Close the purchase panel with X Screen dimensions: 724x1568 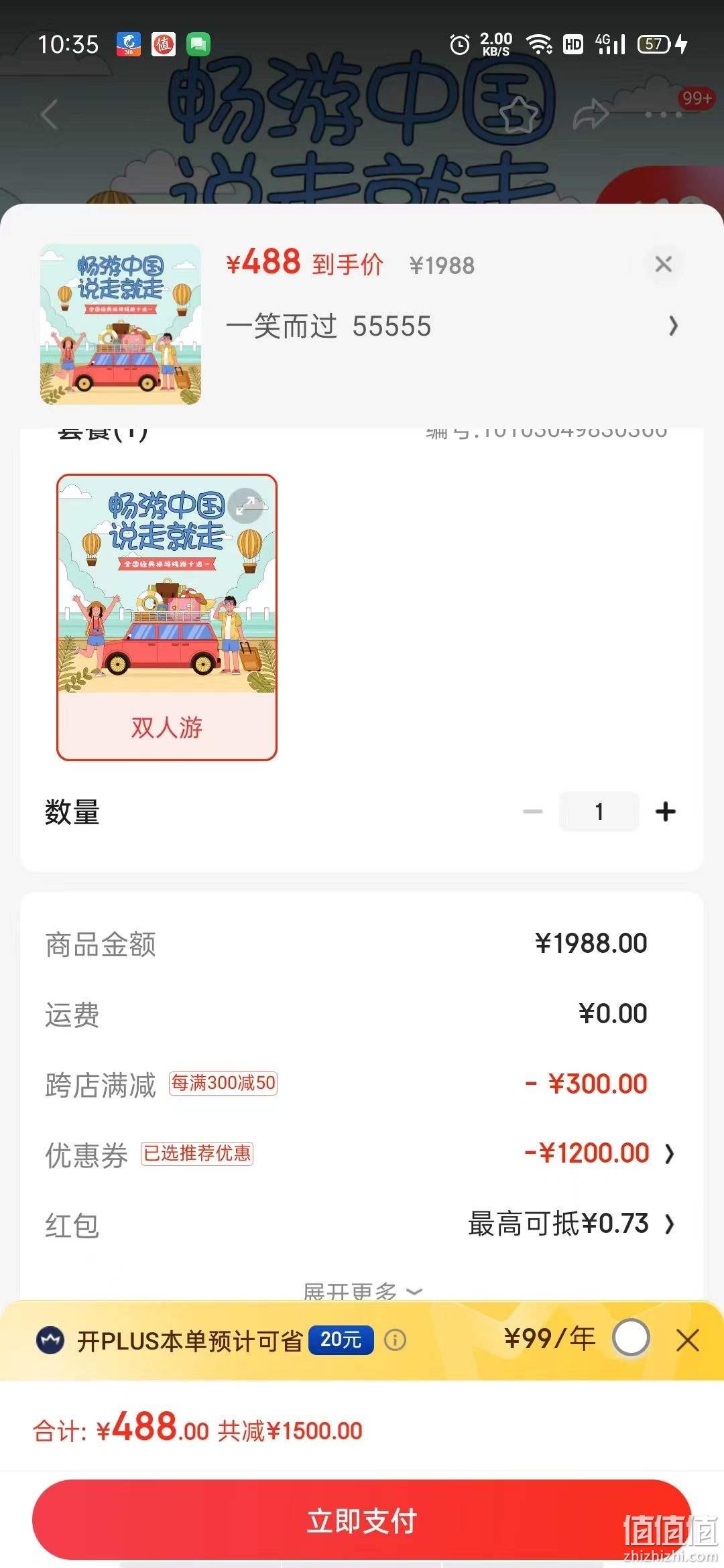663,264
